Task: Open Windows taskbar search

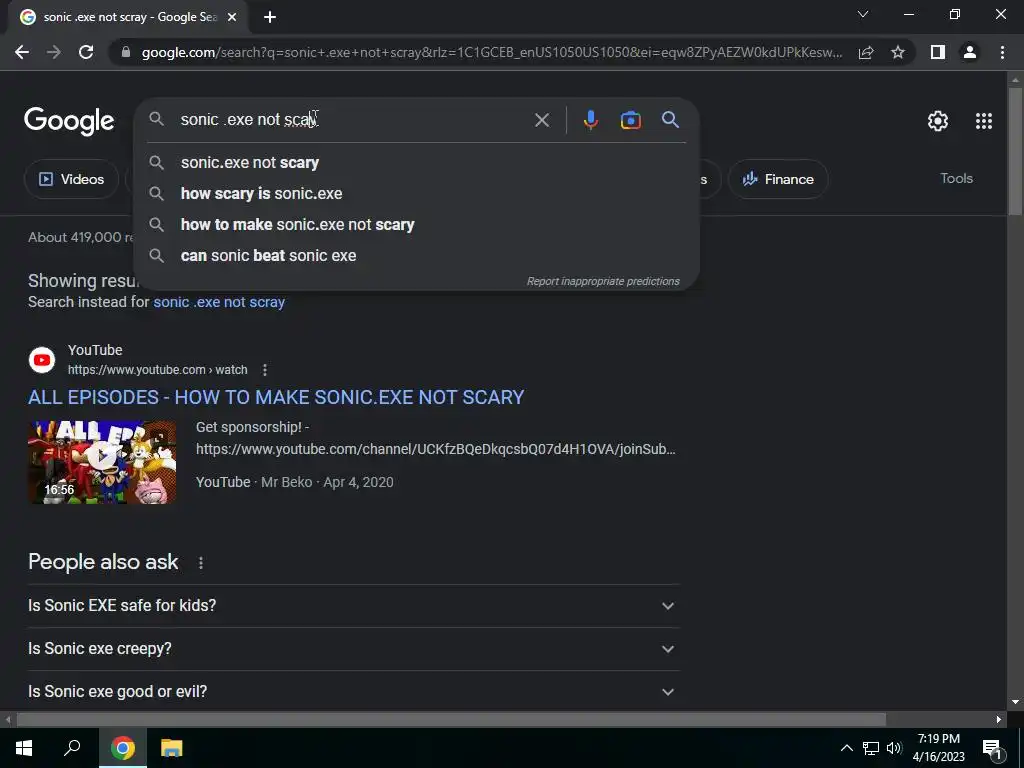Action: pyautogui.click(x=72, y=748)
